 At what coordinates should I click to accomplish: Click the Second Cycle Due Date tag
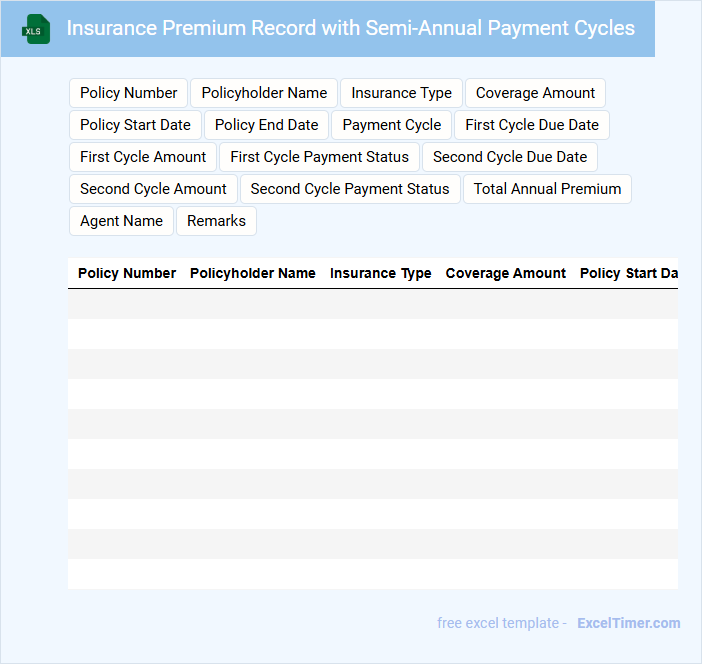[510, 157]
